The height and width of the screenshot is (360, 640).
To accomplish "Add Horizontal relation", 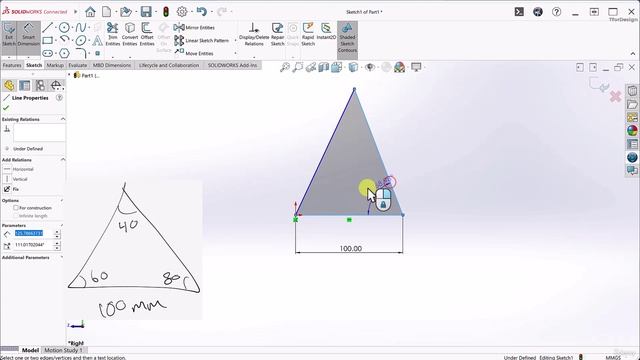I will [18, 169].
